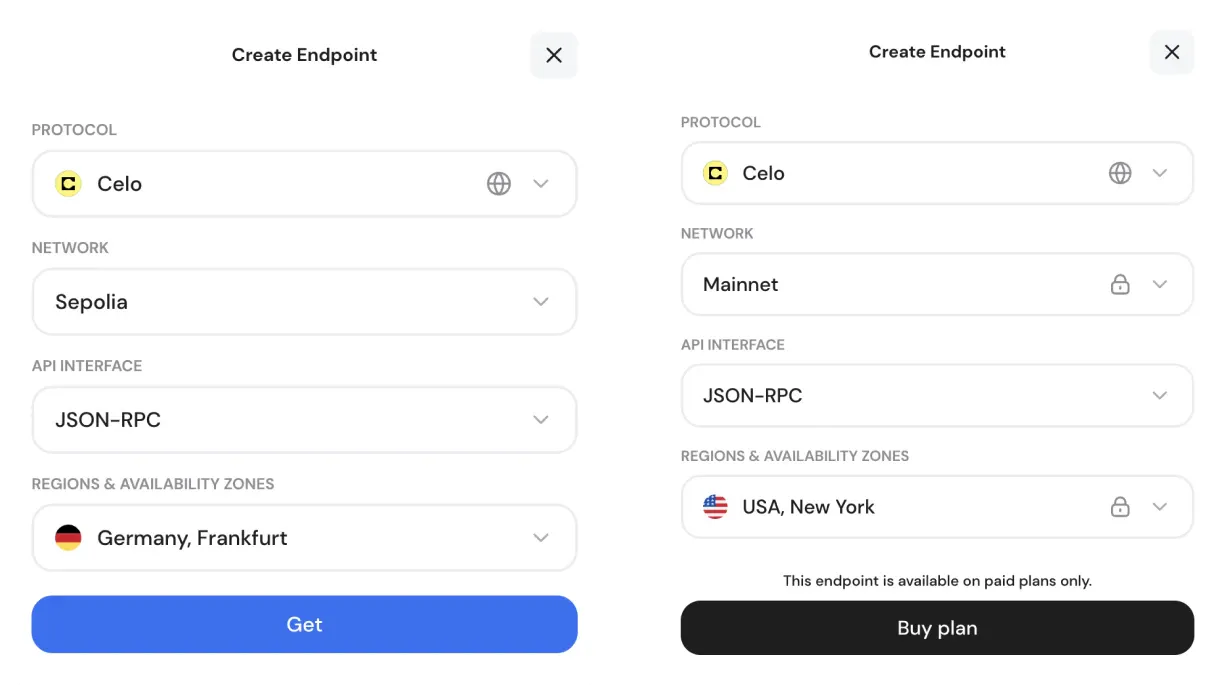Click the globe icon in right protocol selector

[x=1120, y=173]
